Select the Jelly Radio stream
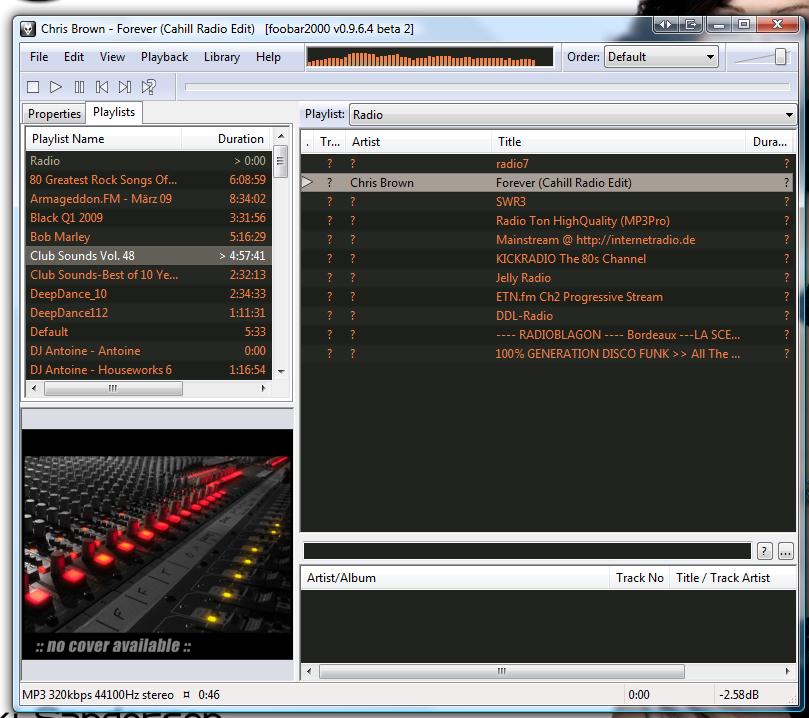The width and height of the screenshot is (809, 718). coord(547,278)
